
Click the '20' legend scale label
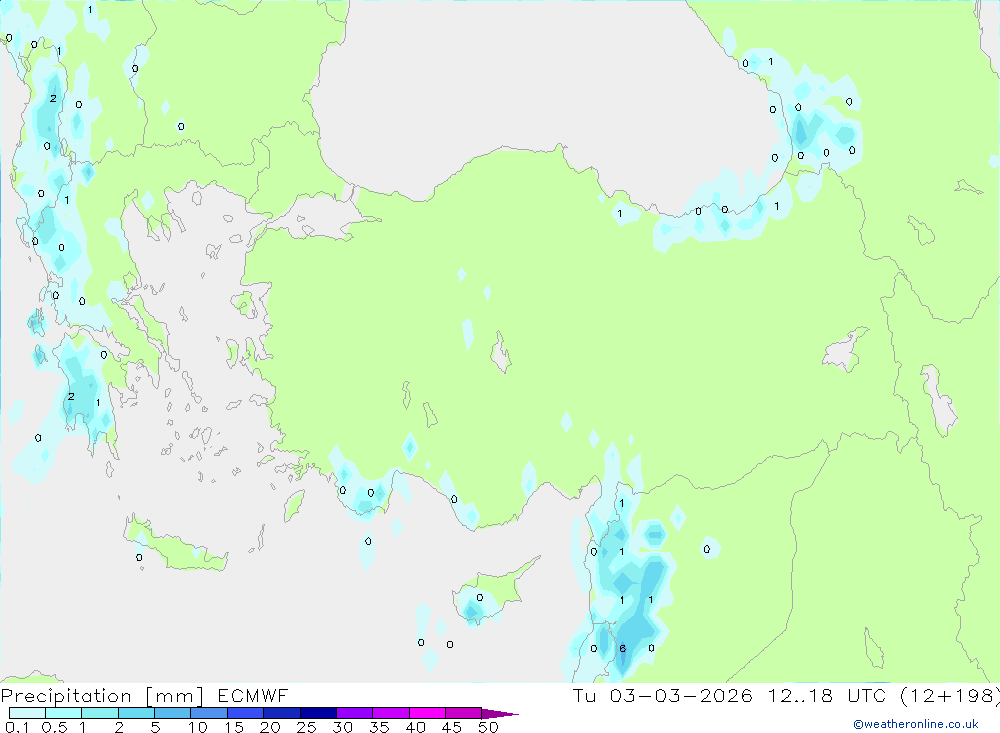tap(270, 727)
